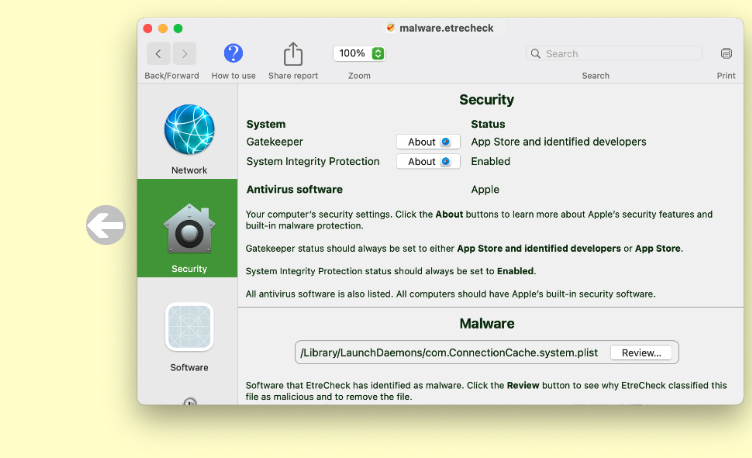
Task: Click the Gatekeeper row label
Action: coord(274,142)
